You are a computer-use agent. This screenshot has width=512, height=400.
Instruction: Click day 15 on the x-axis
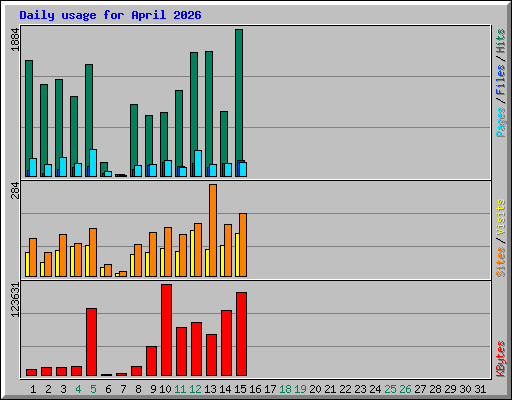[x=240, y=389]
